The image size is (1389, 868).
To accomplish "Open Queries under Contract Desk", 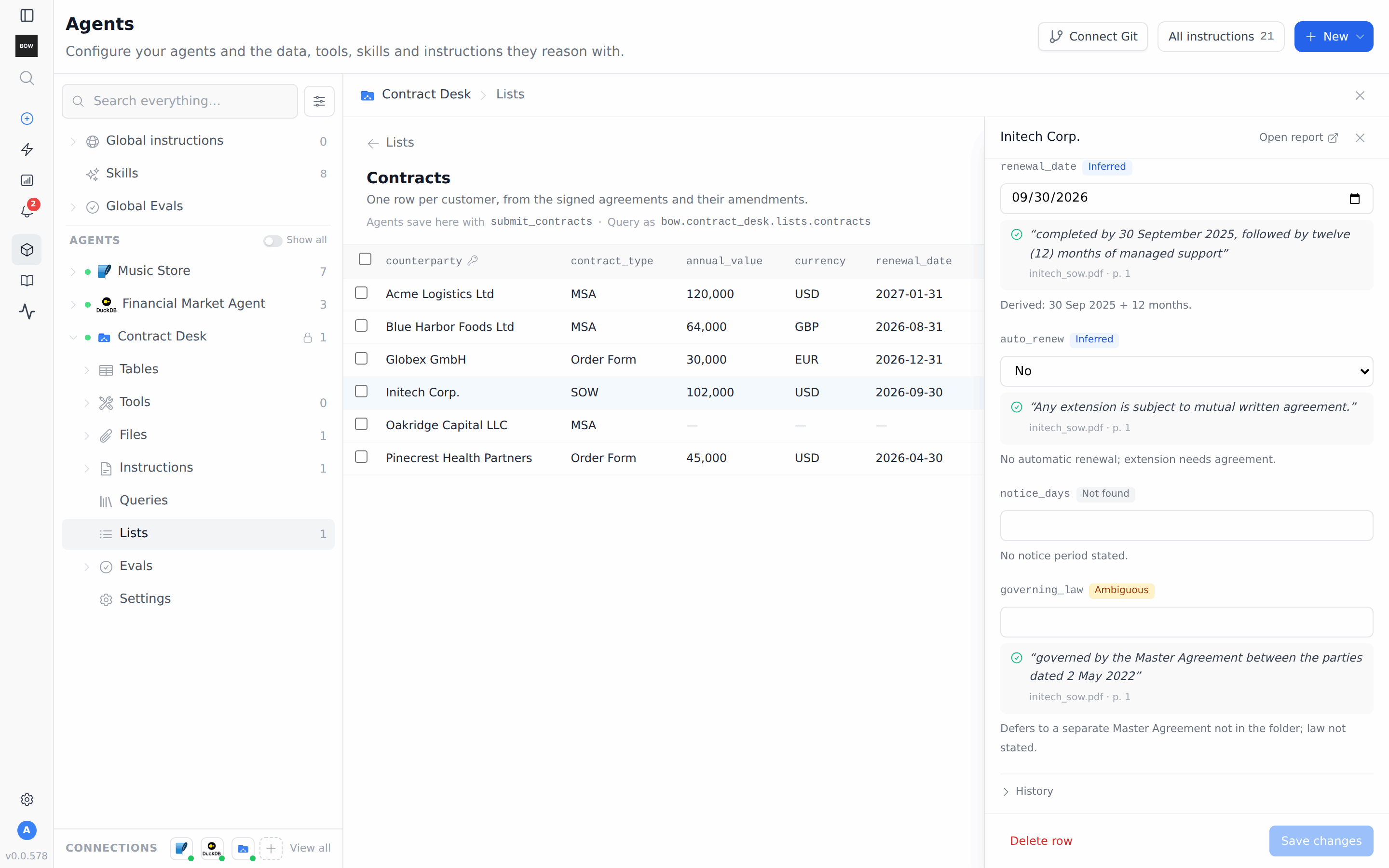I will (x=144, y=501).
